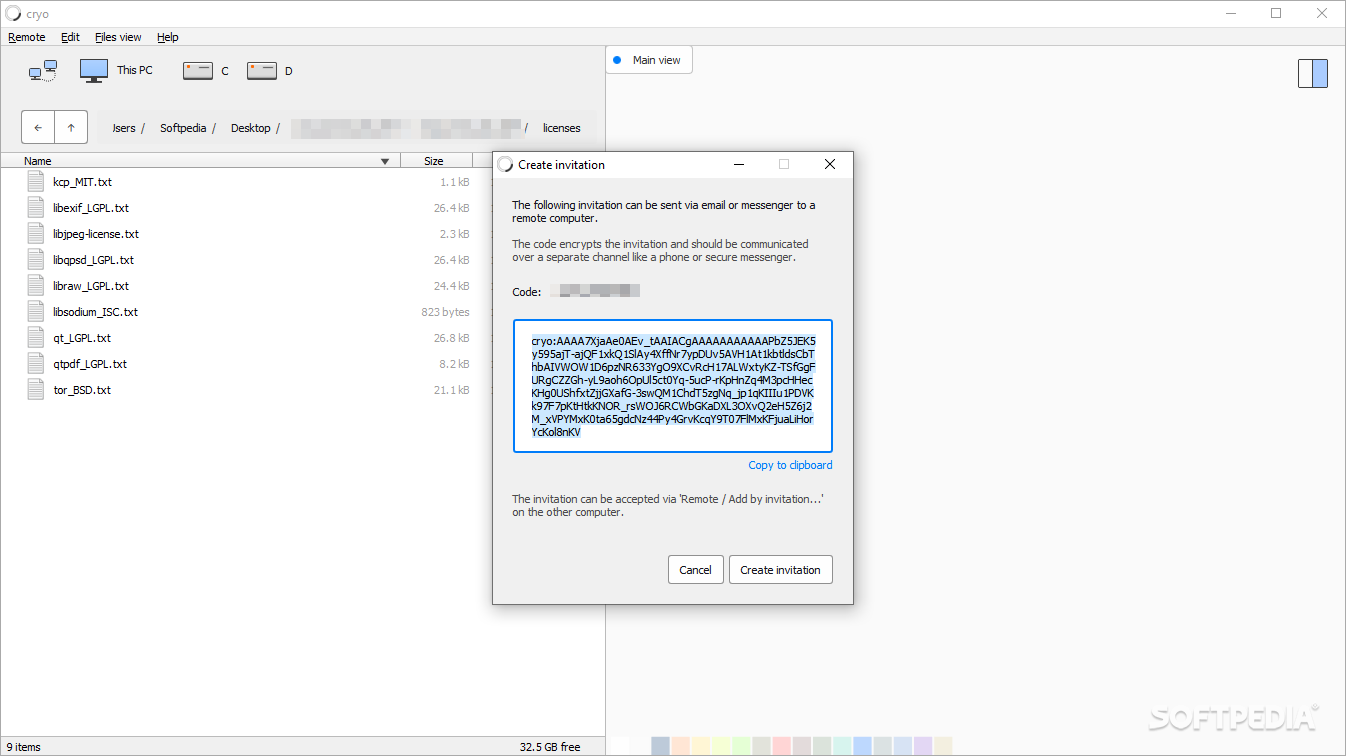
Task: Select the This PC monitor icon
Action: 94,70
